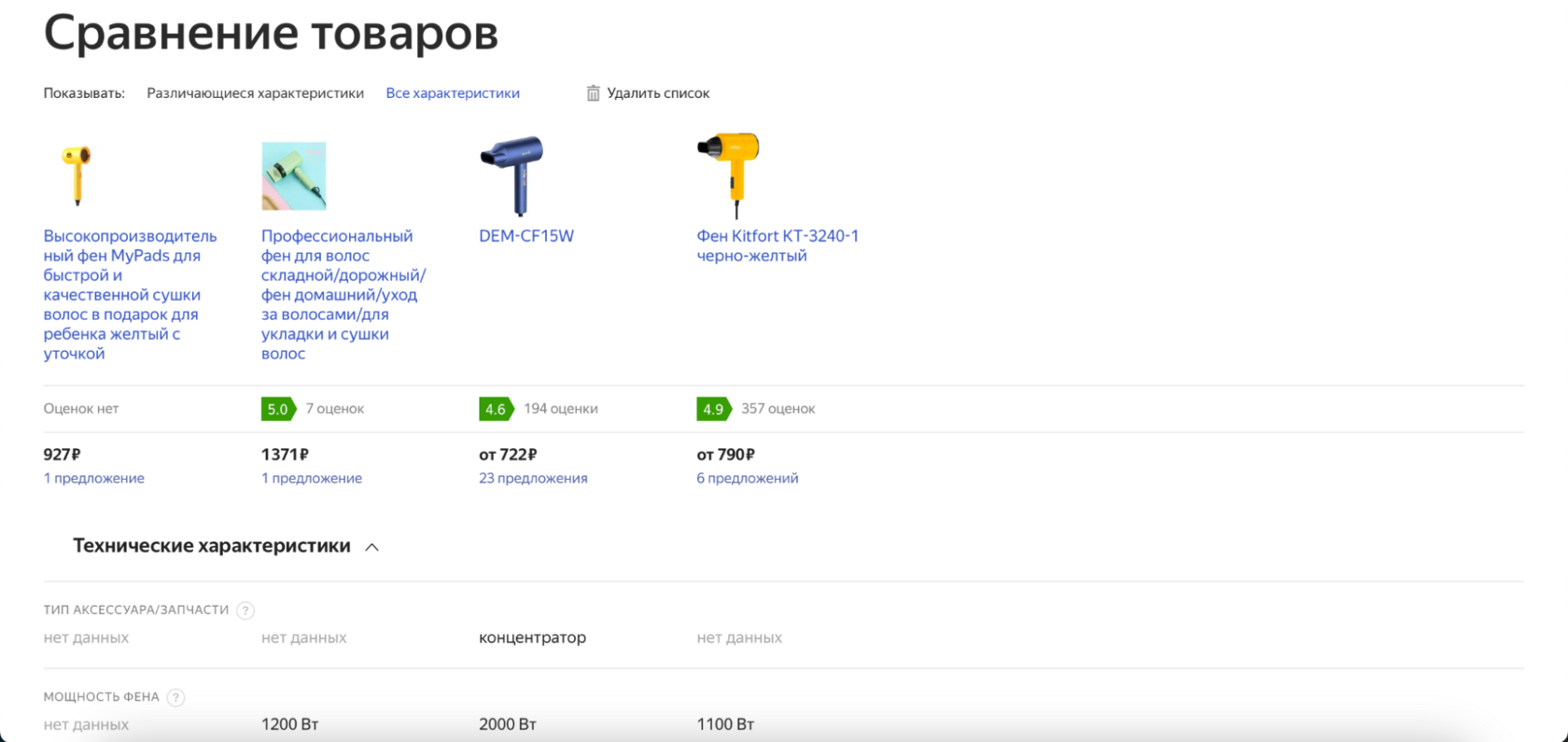
Task: Open 23 предложения for DEM-CF15W
Action: click(x=533, y=478)
